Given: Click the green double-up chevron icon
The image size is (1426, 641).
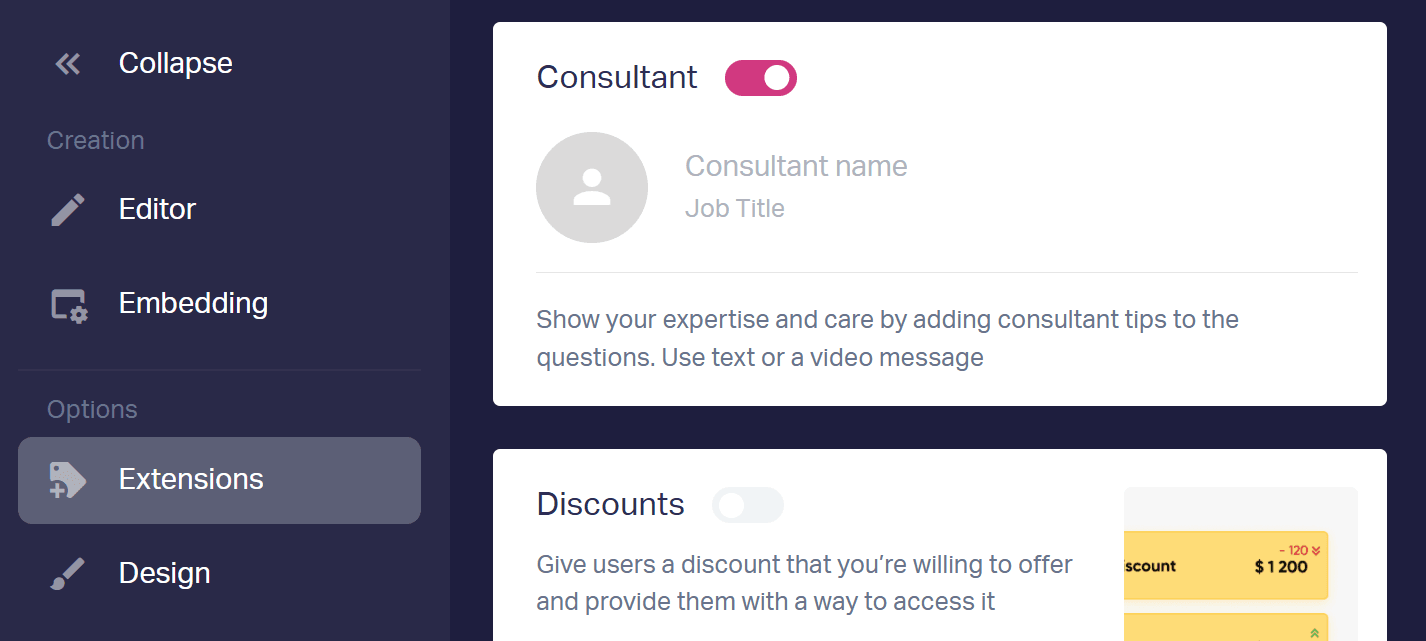Looking at the screenshot, I should click(1314, 633).
